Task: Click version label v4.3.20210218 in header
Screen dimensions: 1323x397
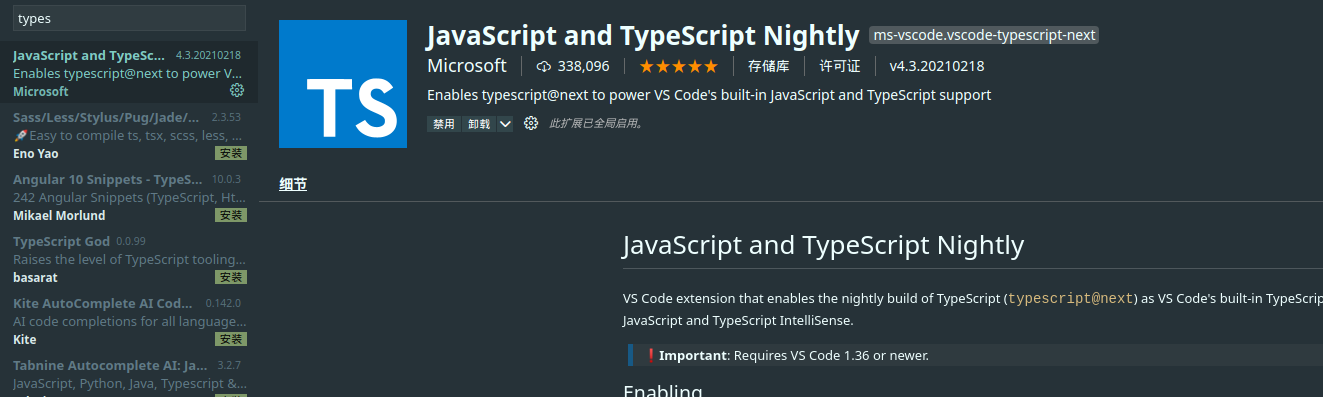Action: coord(937,66)
